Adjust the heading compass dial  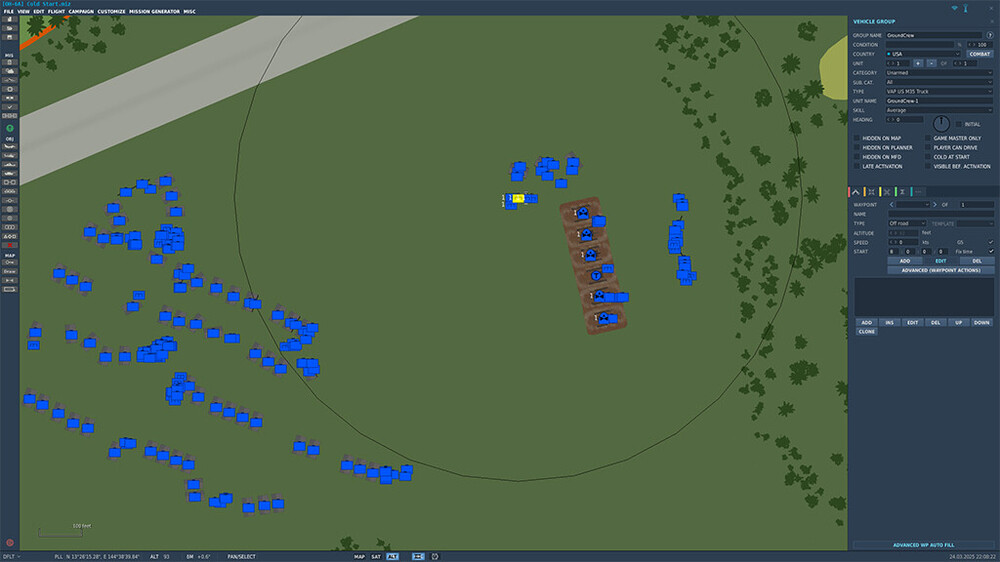click(941, 123)
